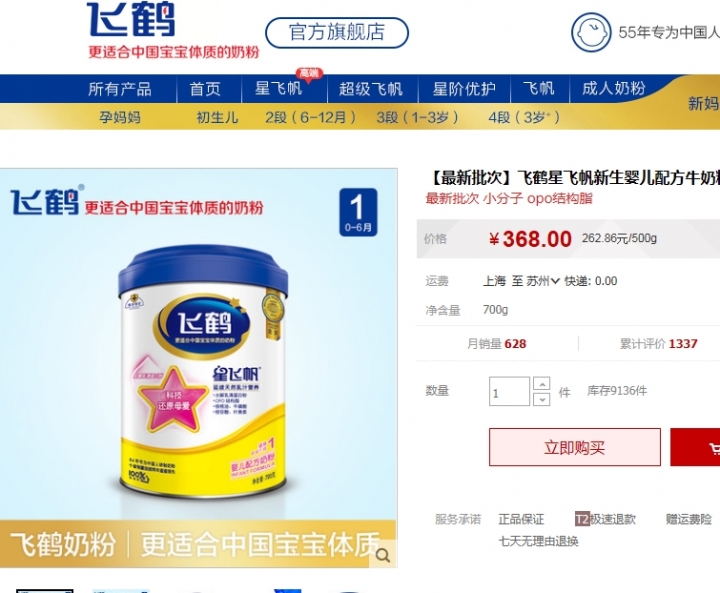Screen dimensions: 720x593
Task: Click the red shopping cart button
Action: 695,447
